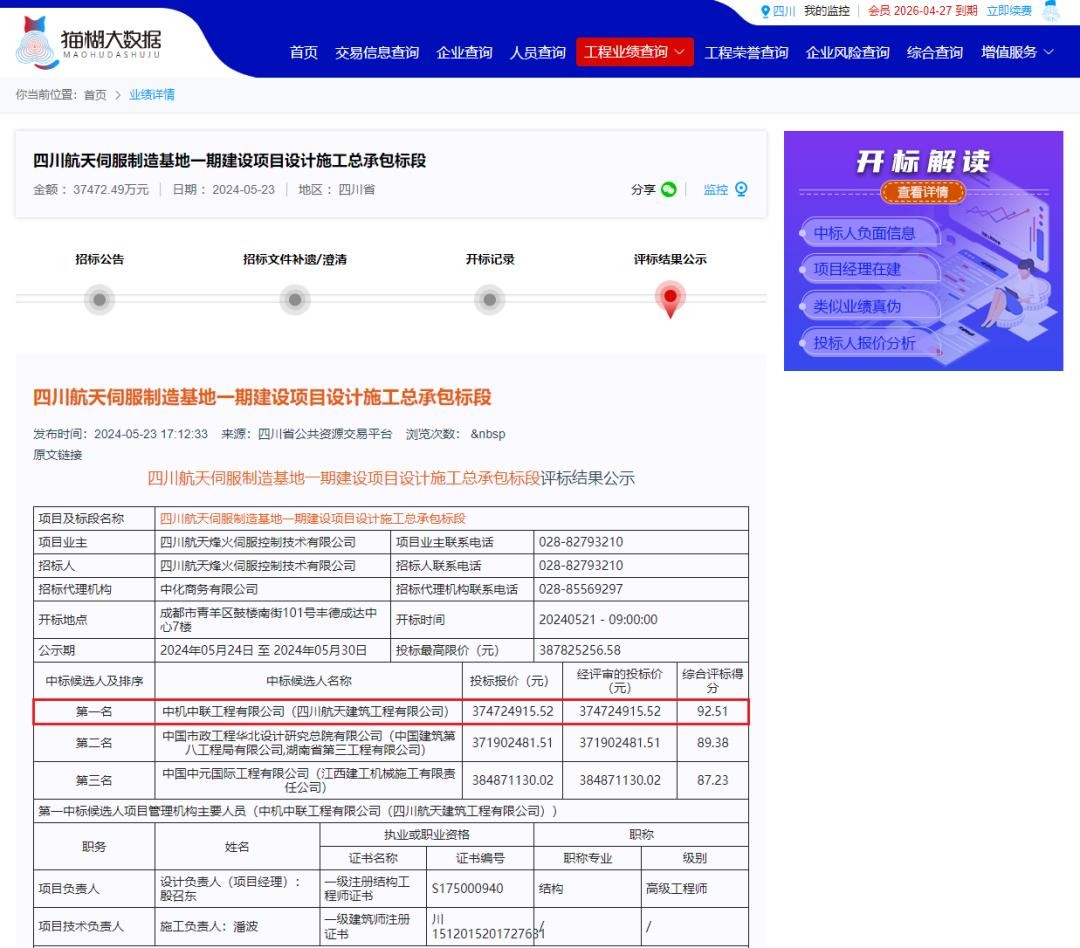Open the 企业查询 menu item
The width and height of the screenshot is (1080, 948).
click(x=464, y=52)
